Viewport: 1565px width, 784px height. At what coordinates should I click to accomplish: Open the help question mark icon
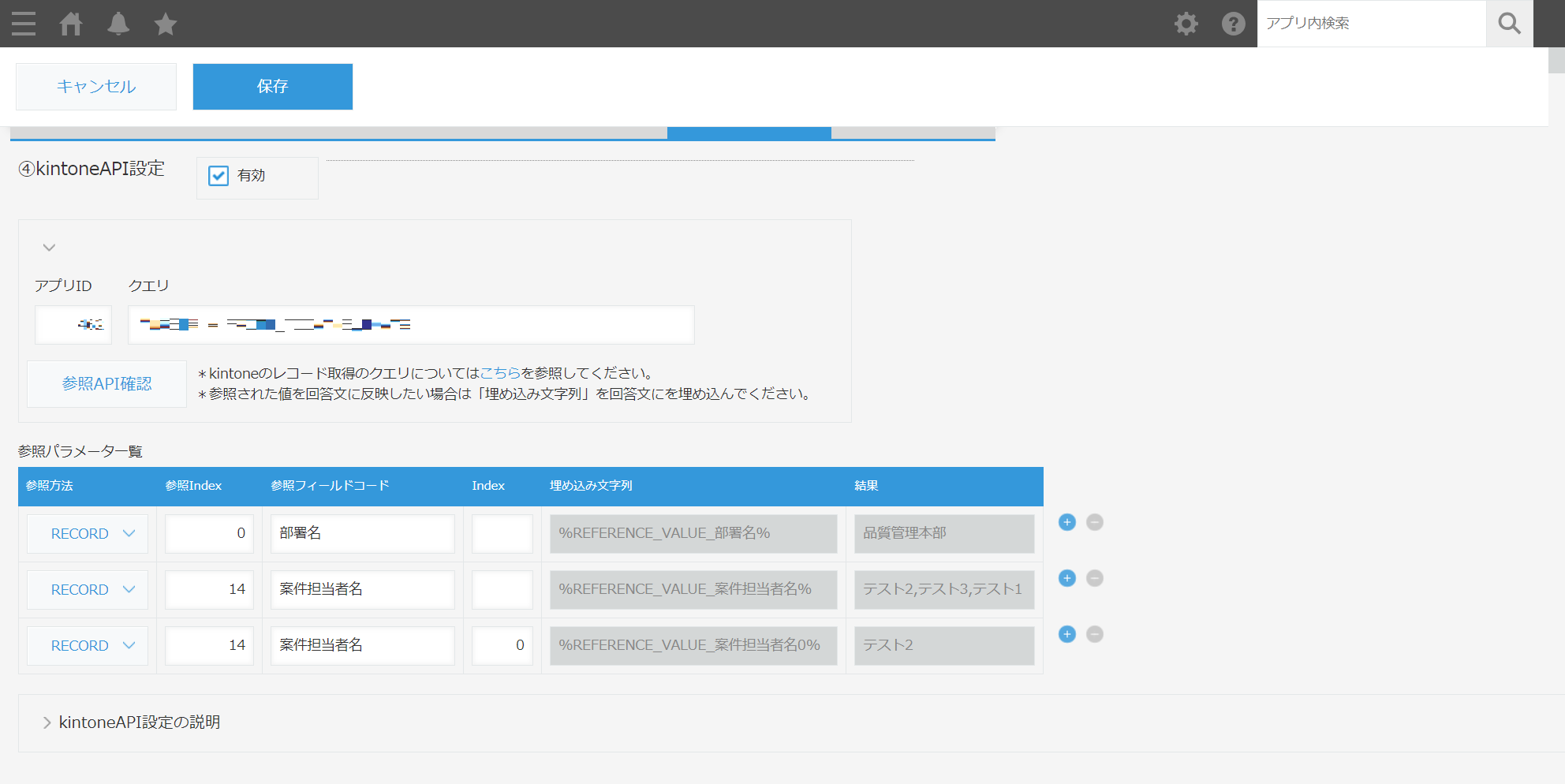point(1233,24)
